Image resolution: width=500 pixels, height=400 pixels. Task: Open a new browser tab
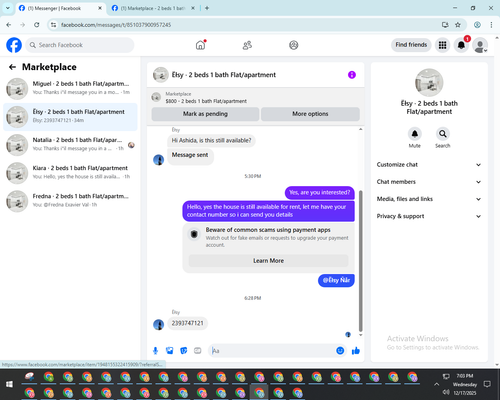tap(207, 8)
